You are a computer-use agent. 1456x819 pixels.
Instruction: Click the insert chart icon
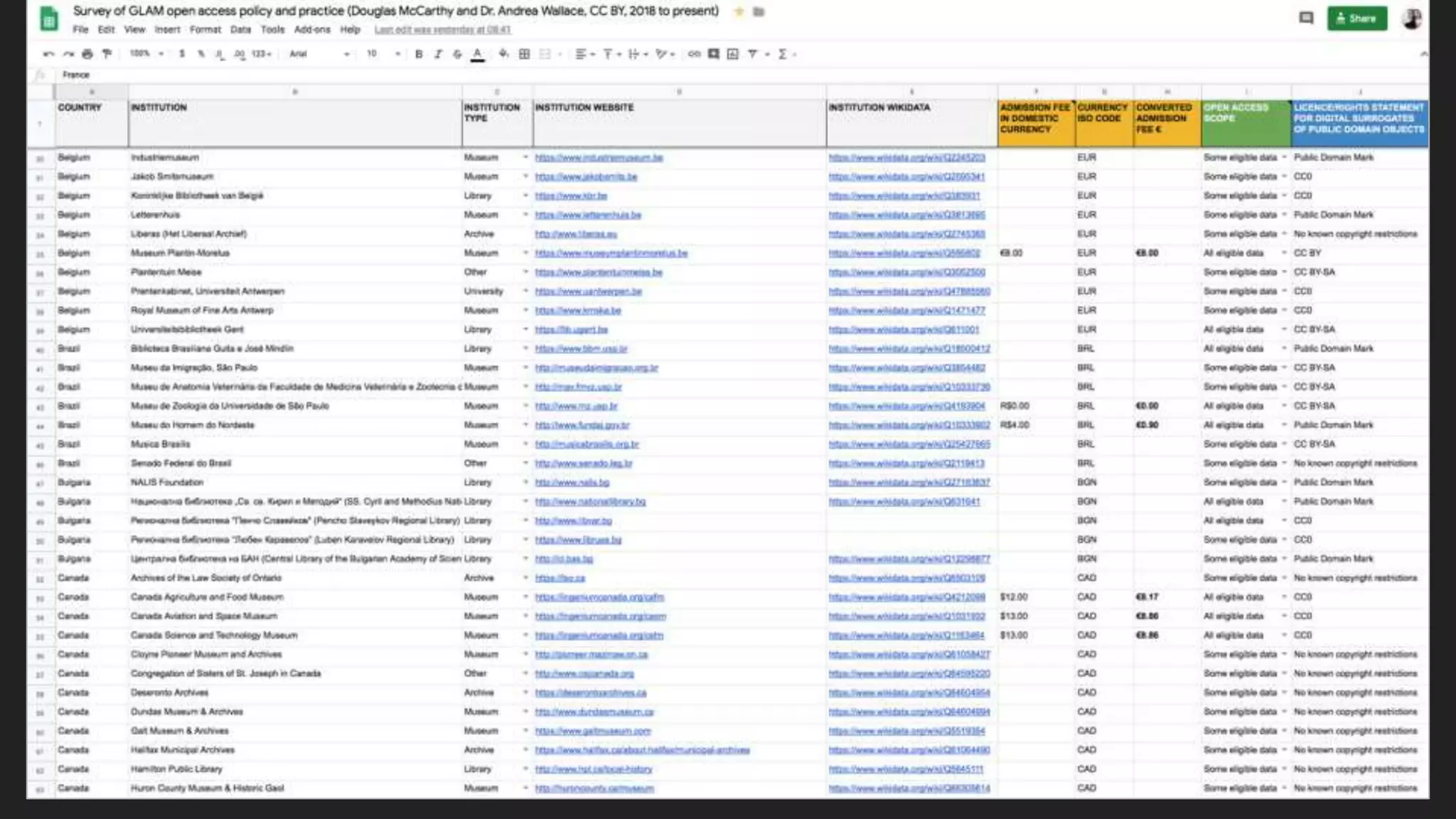coord(733,54)
